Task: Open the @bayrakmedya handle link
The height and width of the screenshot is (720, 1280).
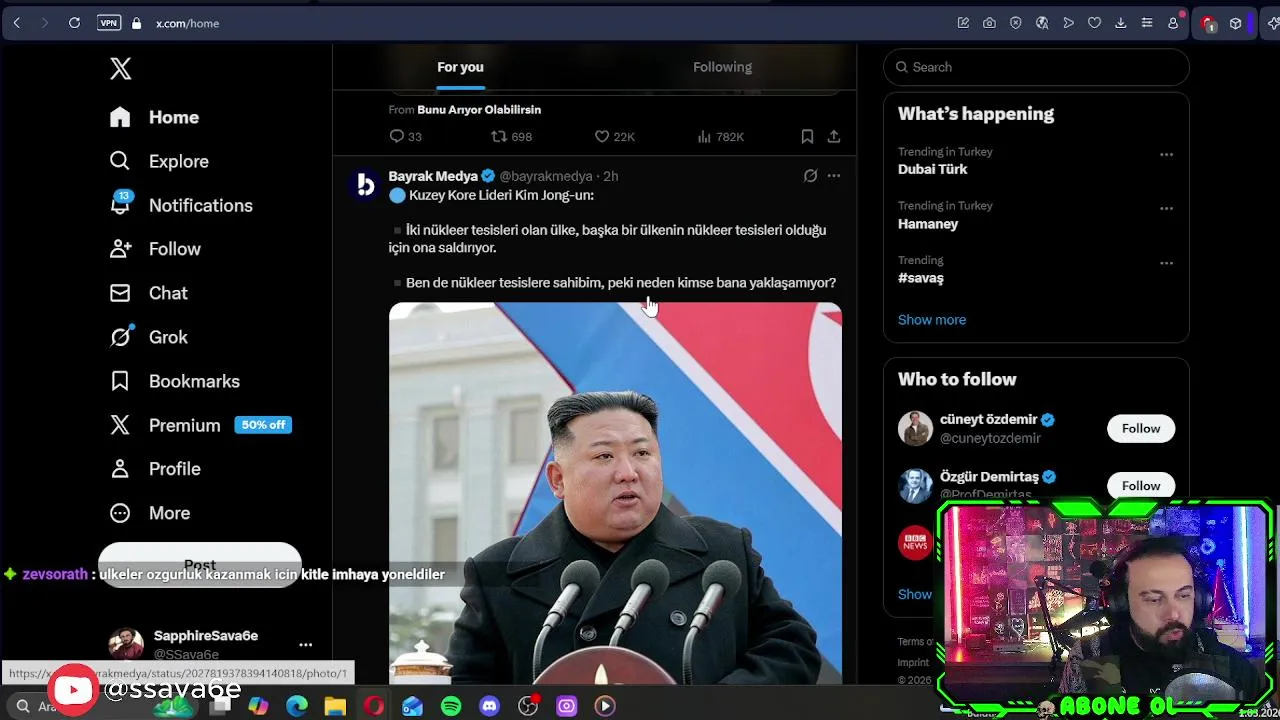Action: (x=546, y=176)
